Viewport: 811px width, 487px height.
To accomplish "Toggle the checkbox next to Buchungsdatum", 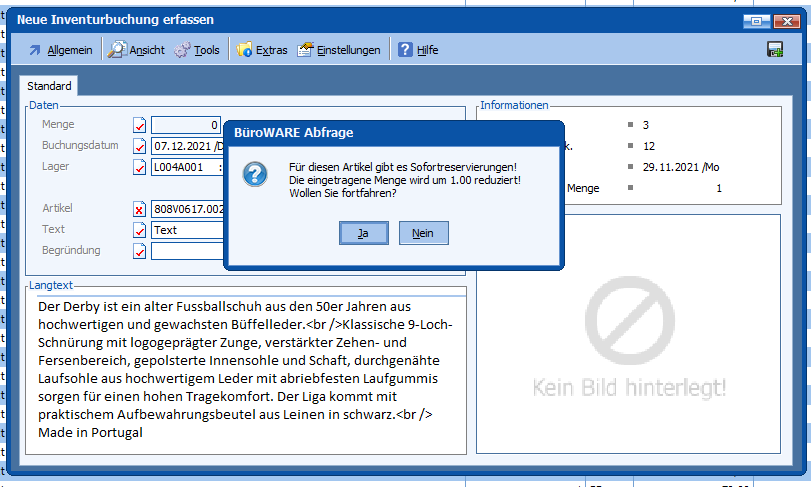I will [x=140, y=146].
